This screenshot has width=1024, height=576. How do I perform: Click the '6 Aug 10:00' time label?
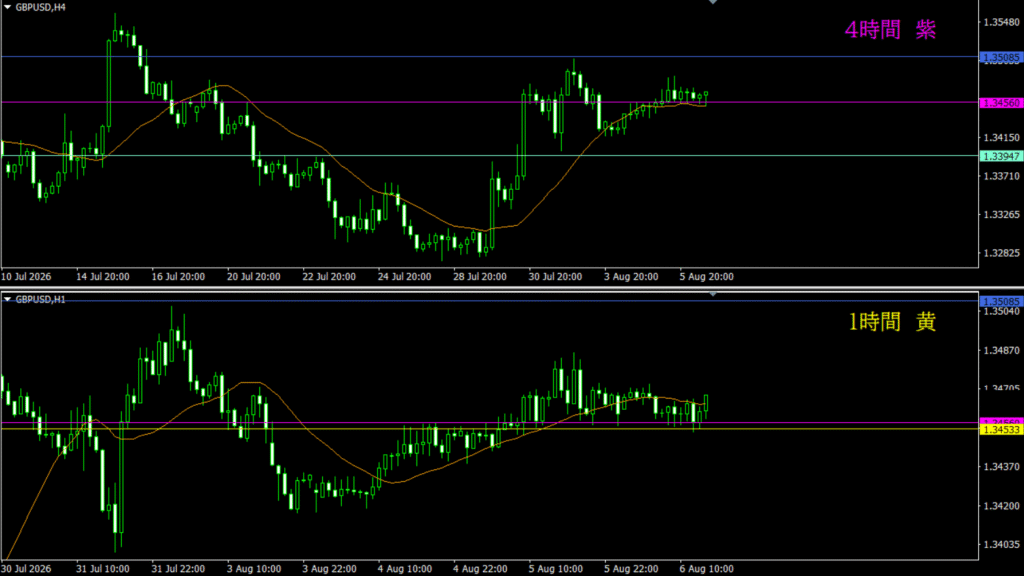[x=707, y=569]
